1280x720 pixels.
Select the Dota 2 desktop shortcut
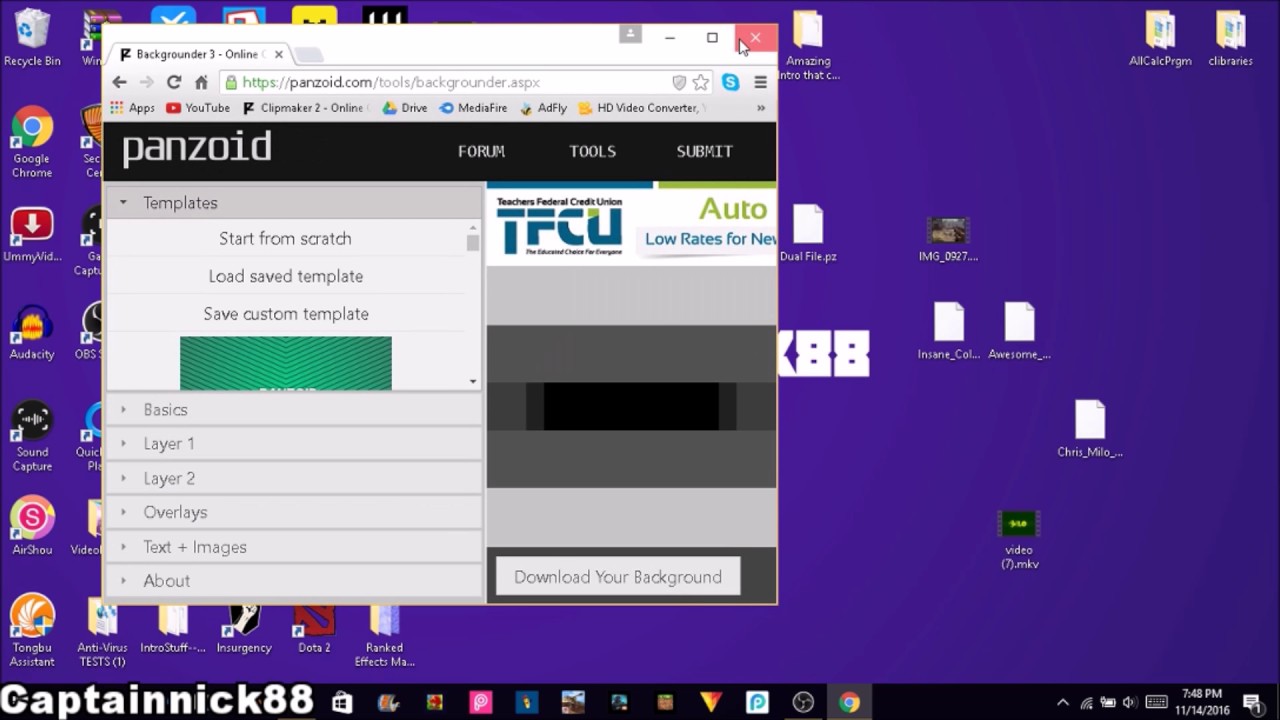click(x=314, y=629)
